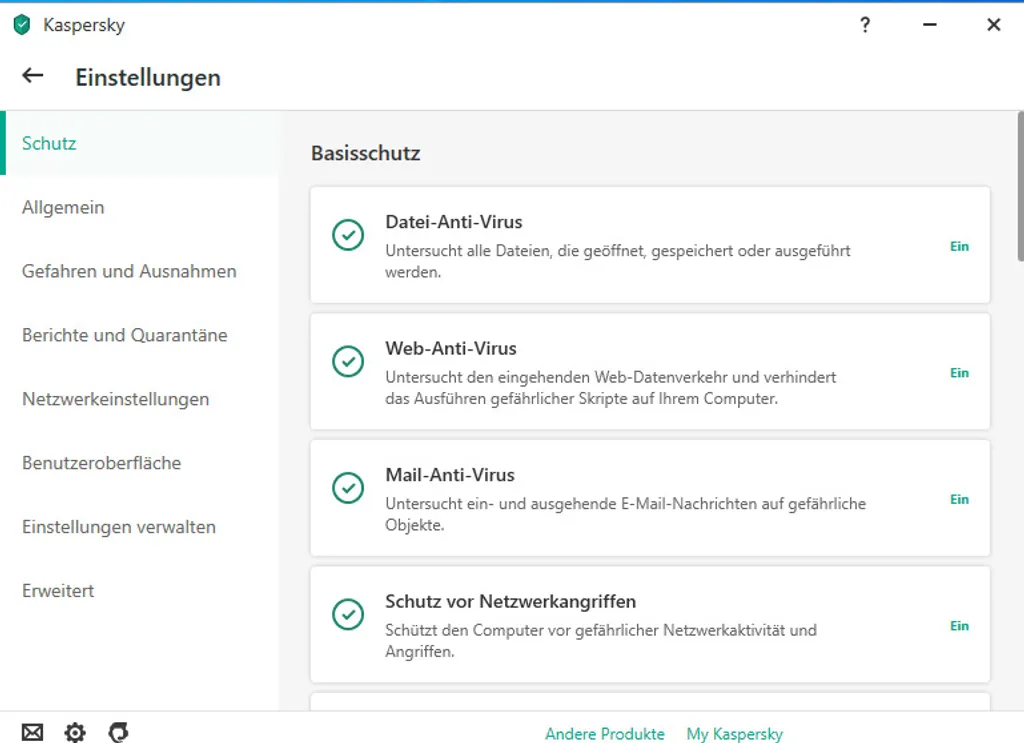This screenshot has height=743, width=1024.
Task: Go back using the arrow icon
Action: click(33, 76)
